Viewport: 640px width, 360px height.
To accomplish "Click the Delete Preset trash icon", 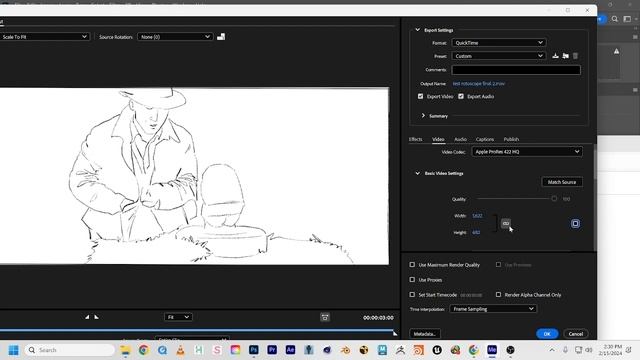I will (575, 56).
